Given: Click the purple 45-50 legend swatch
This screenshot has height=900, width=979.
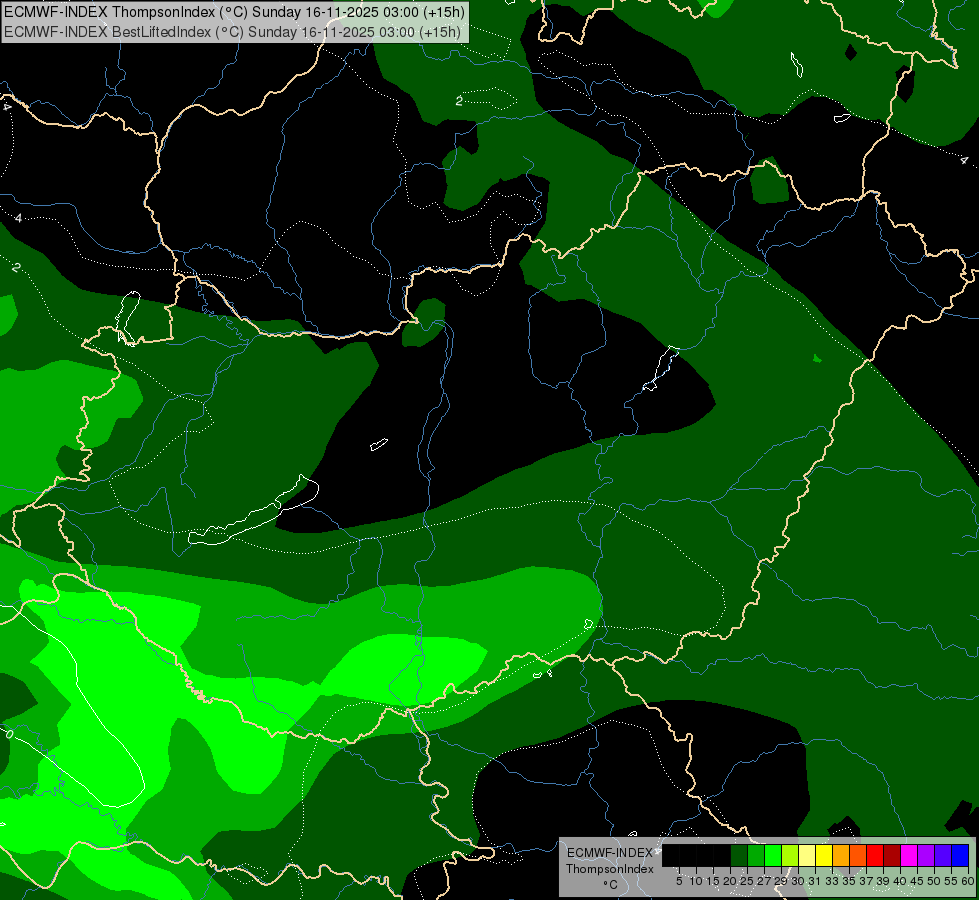Looking at the screenshot, I should tap(927, 855).
